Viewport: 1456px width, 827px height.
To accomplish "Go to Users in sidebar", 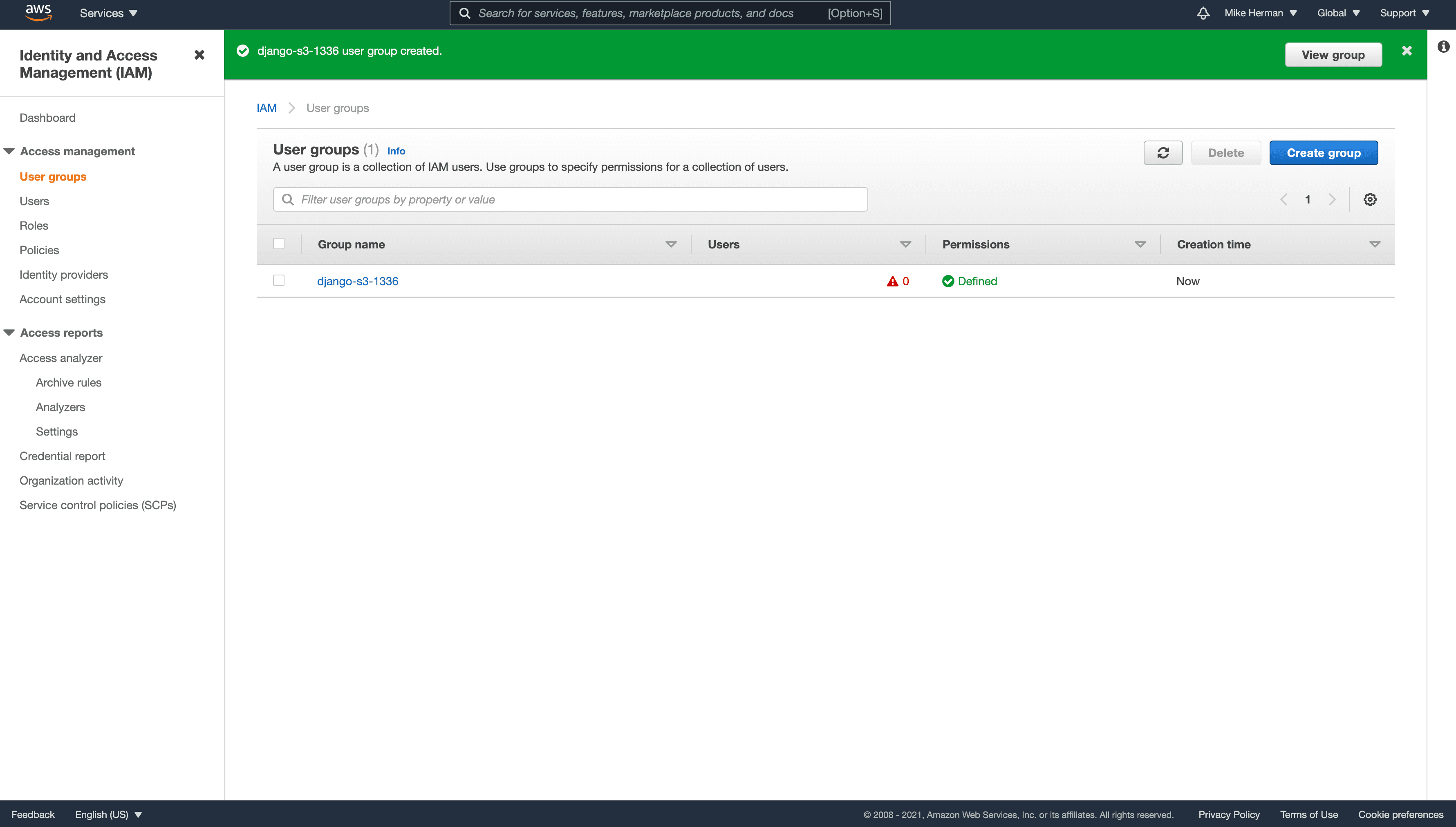I will pos(34,201).
